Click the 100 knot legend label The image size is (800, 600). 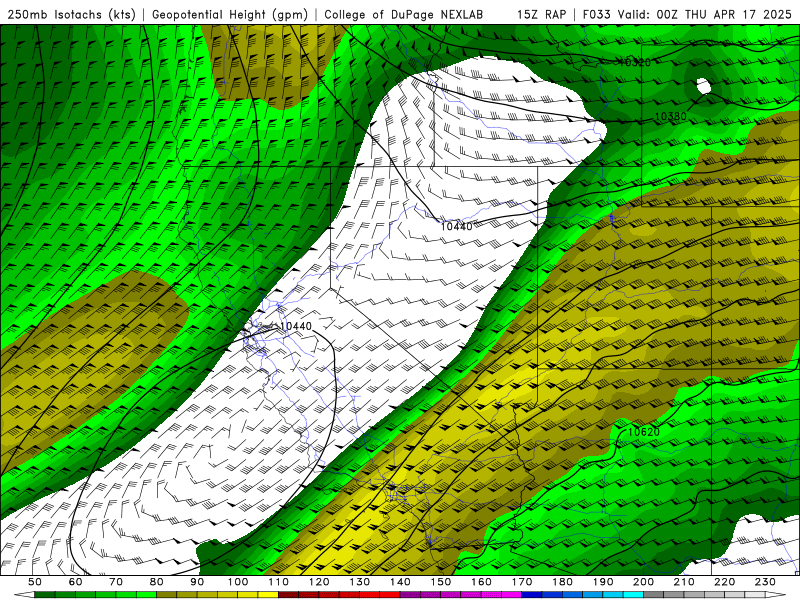(238, 582)
